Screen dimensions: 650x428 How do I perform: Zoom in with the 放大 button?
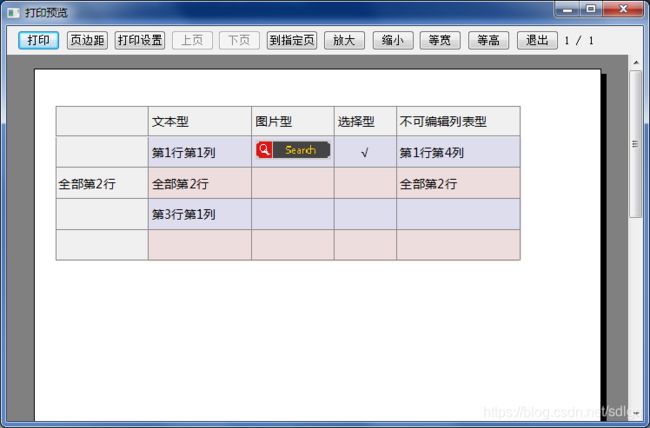click(344, 40)
